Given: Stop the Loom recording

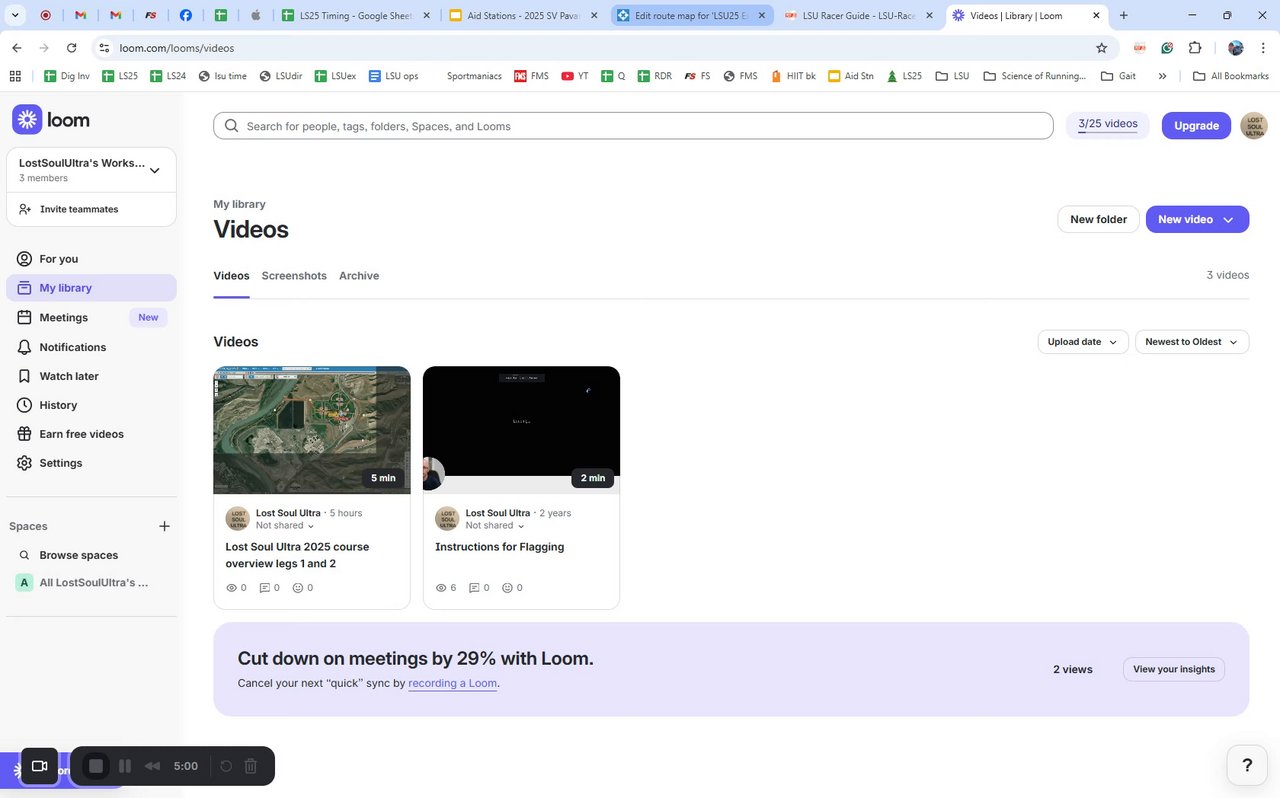Looking at the screenshot, I should click(96, 766).
